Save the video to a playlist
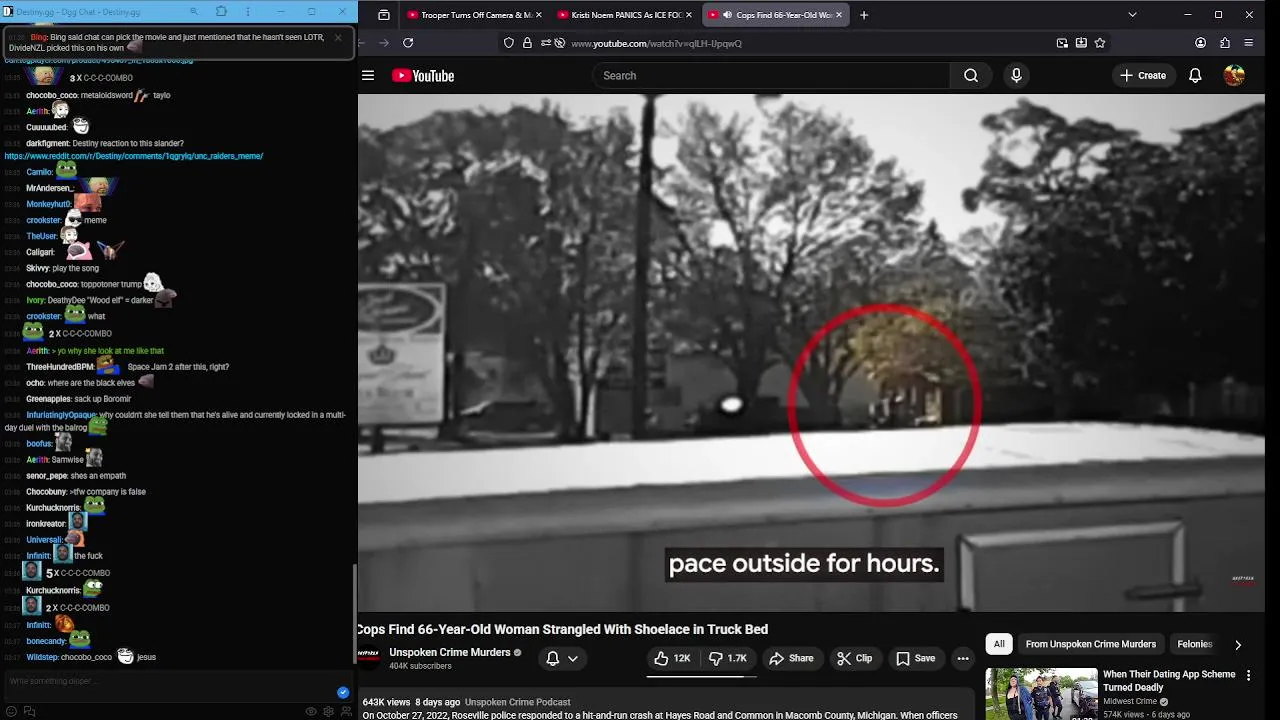The height and width of the screenshot is (720, 1280). [916, 658]
